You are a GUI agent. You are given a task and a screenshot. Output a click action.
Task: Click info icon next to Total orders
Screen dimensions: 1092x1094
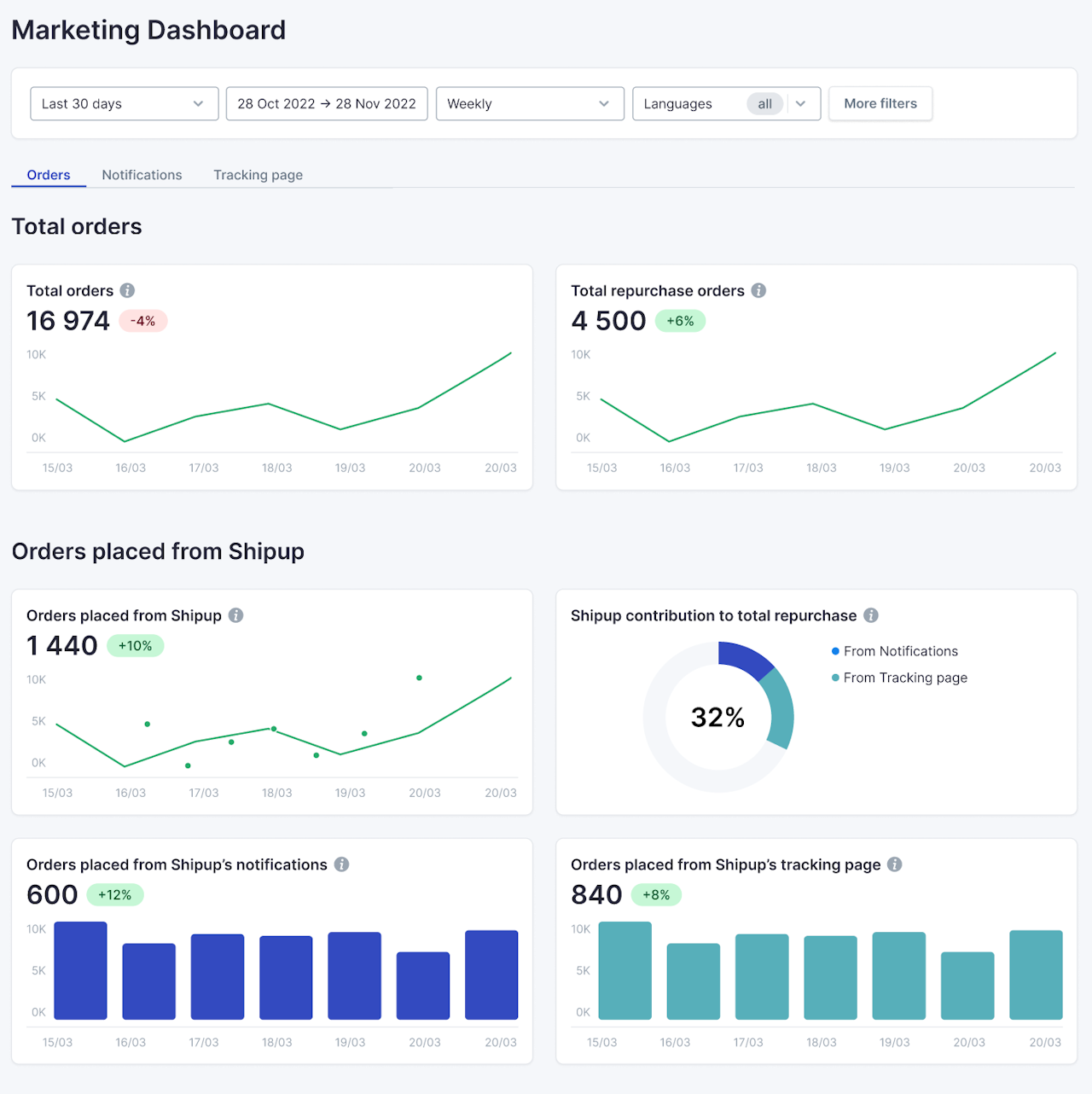point(127,290)
